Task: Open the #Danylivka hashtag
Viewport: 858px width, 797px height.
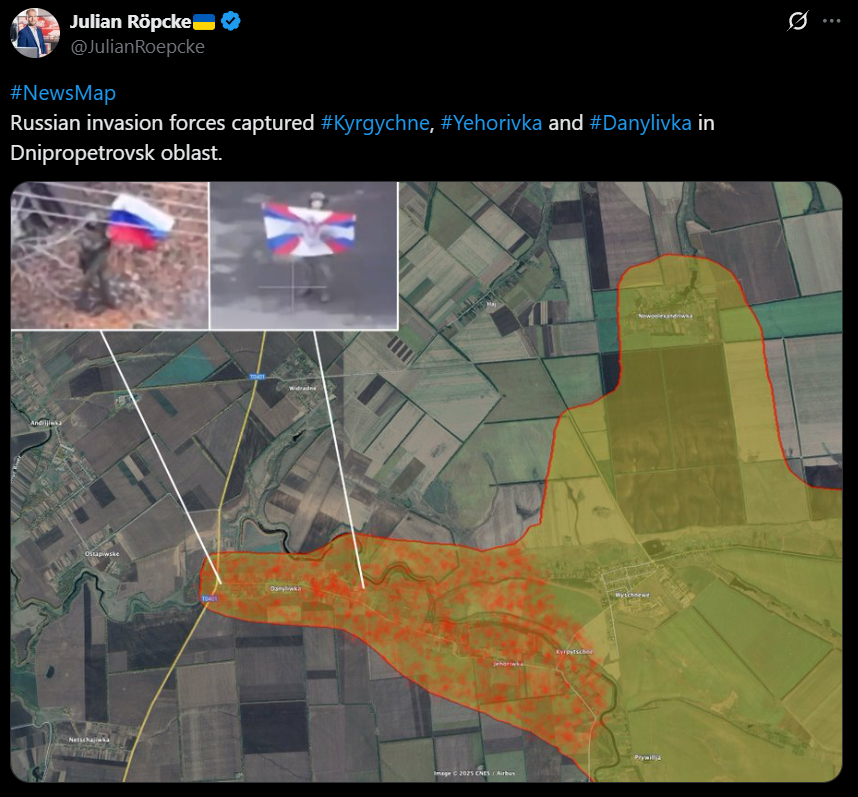Action: click(640, 123)
